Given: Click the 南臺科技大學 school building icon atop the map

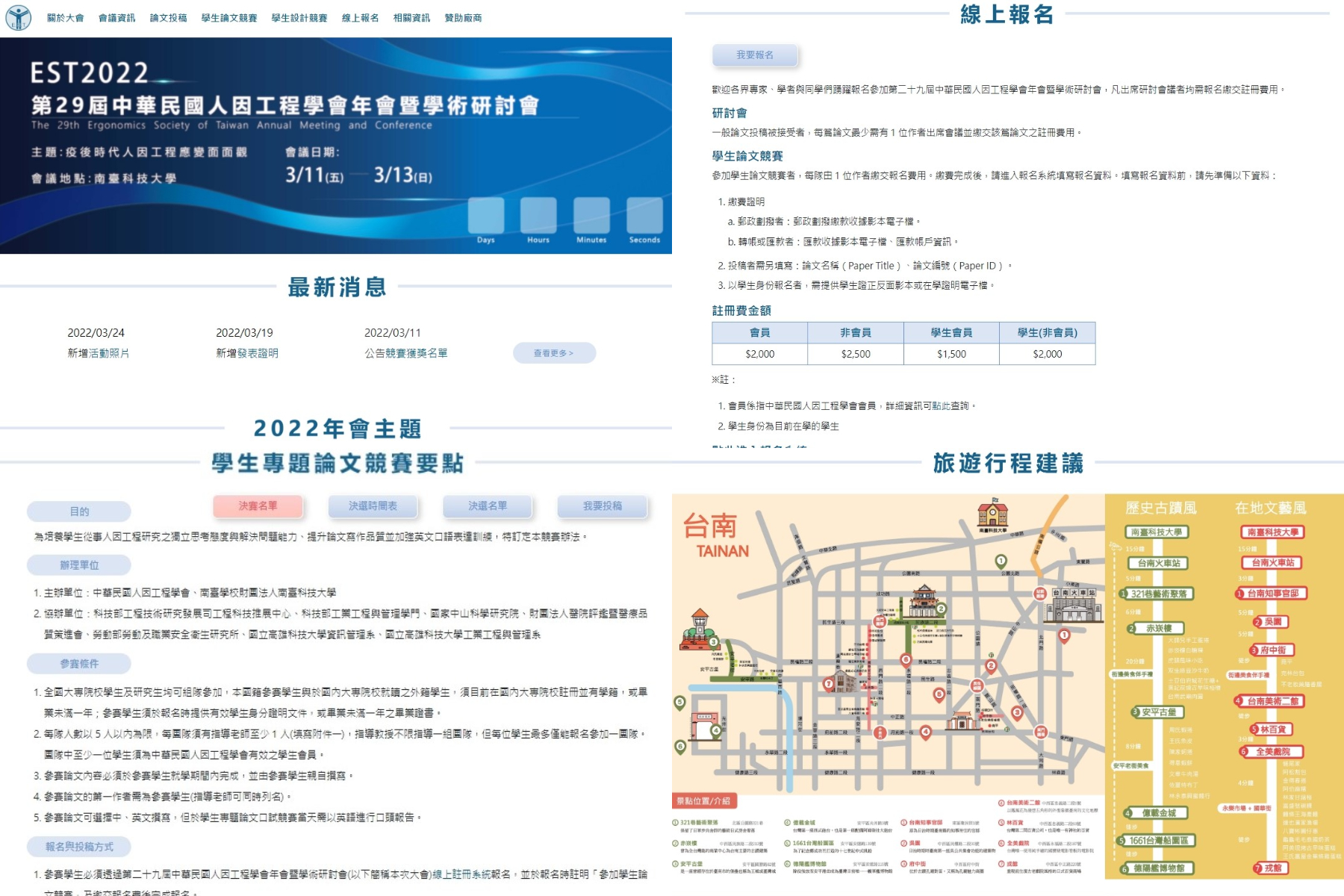Looking at the screenshot, I should [x=991, y=515].
